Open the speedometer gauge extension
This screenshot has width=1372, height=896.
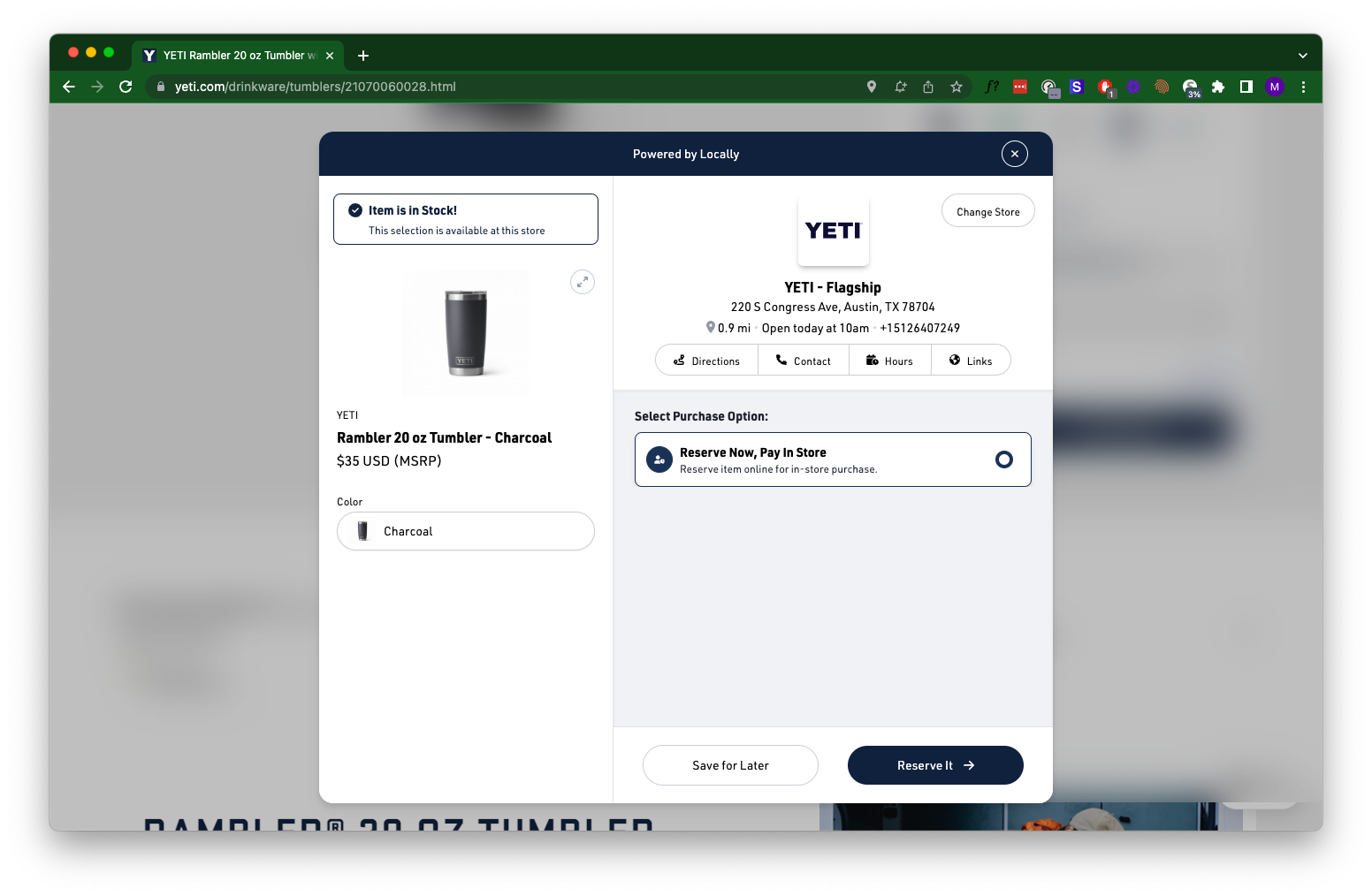(1048, 87)
